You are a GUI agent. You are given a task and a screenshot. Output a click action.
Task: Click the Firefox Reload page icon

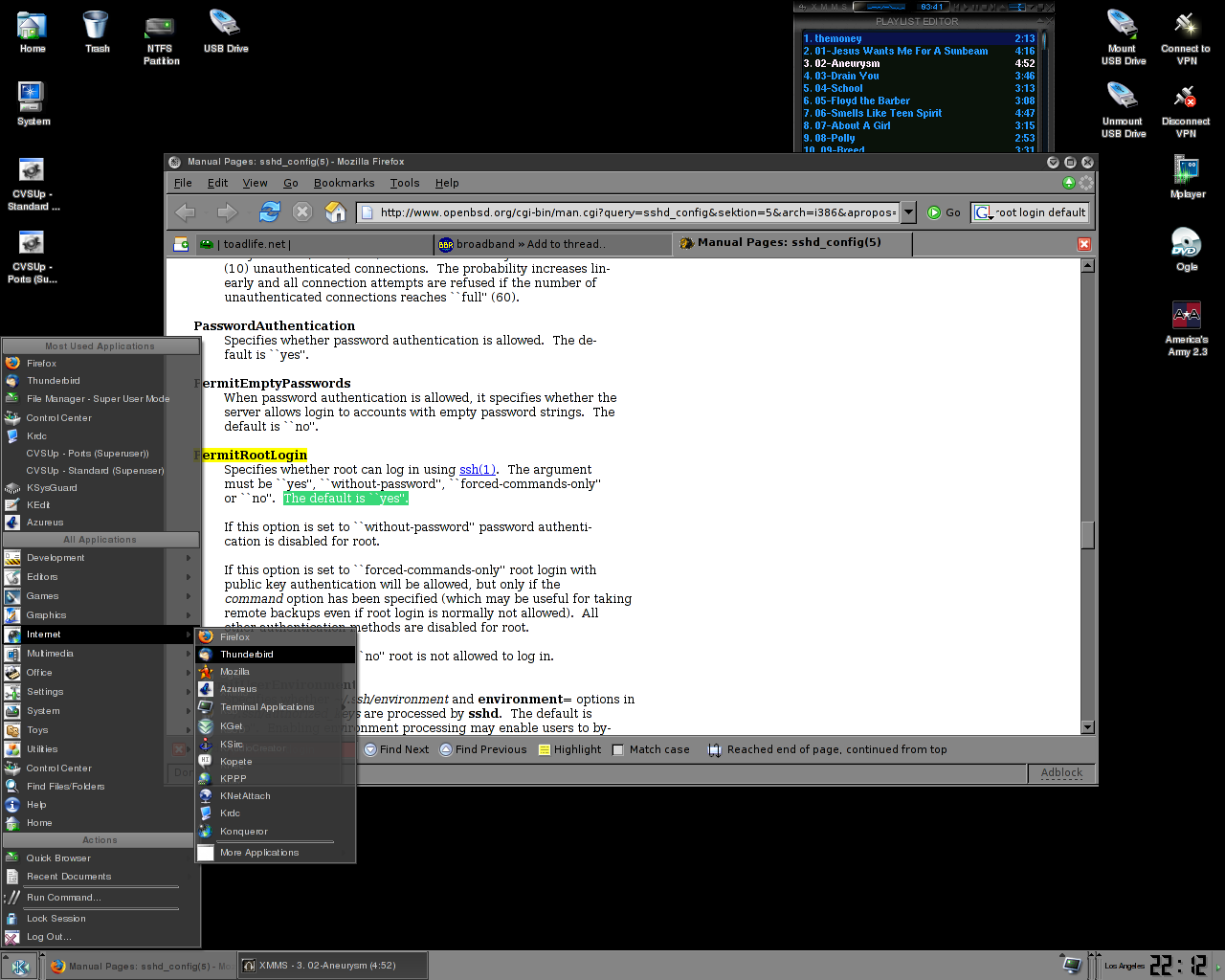coord(270,212)
